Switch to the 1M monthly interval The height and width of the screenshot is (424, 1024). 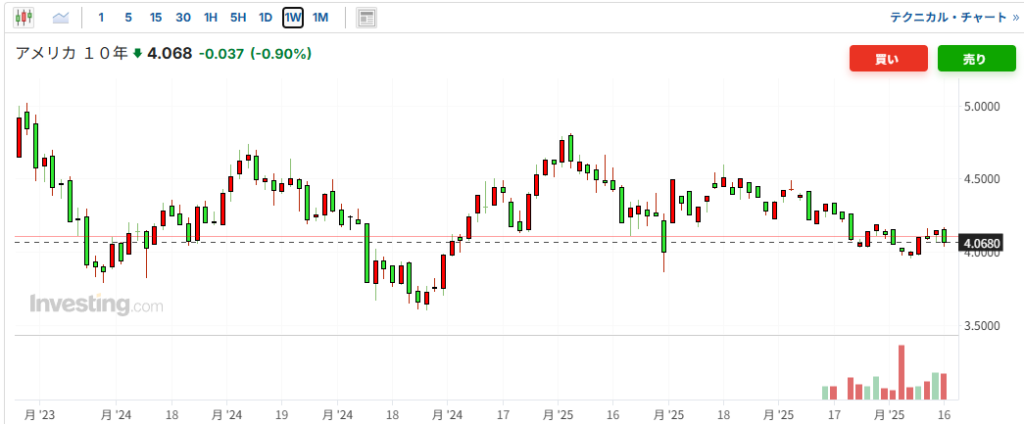320,17
